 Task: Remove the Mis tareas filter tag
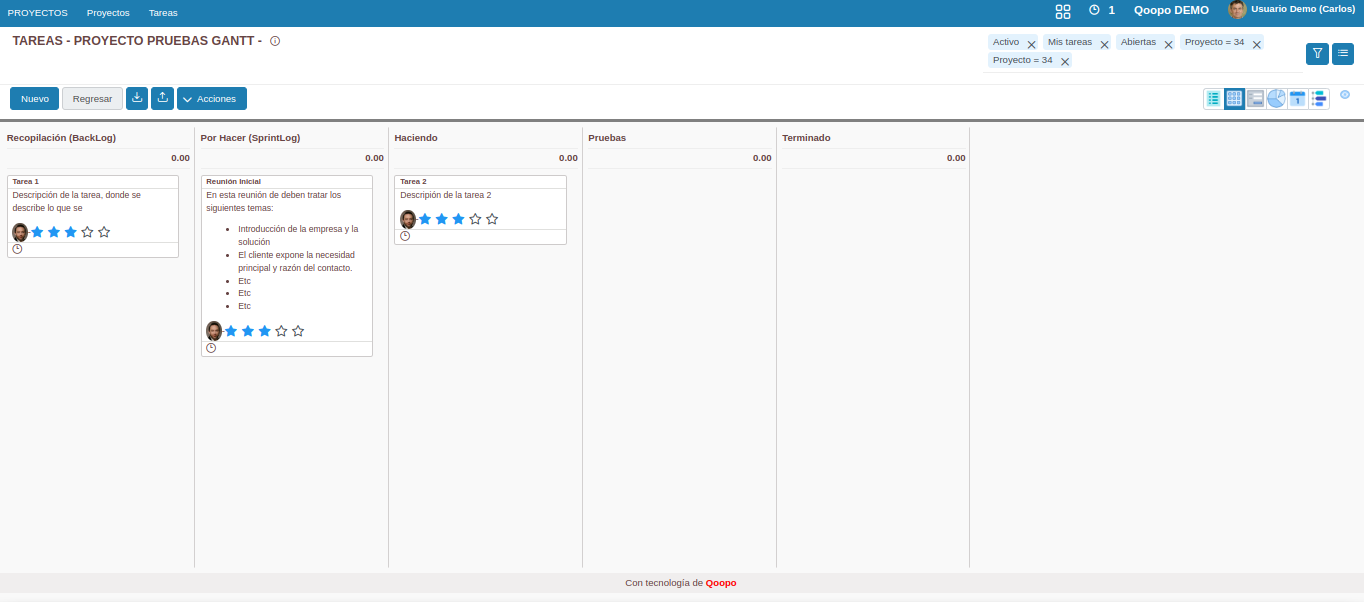1105,44
